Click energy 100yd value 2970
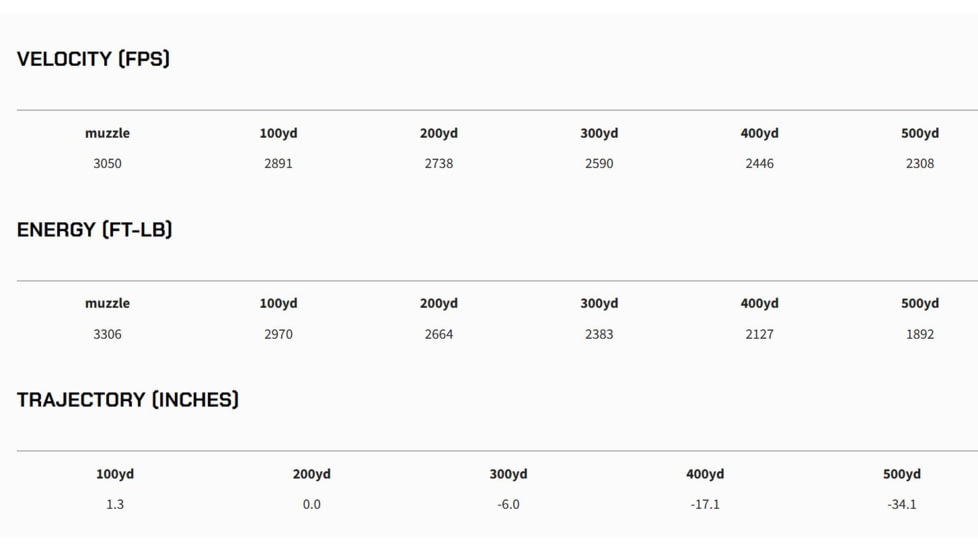Screen dimensions: 978x550 (278, 334)
